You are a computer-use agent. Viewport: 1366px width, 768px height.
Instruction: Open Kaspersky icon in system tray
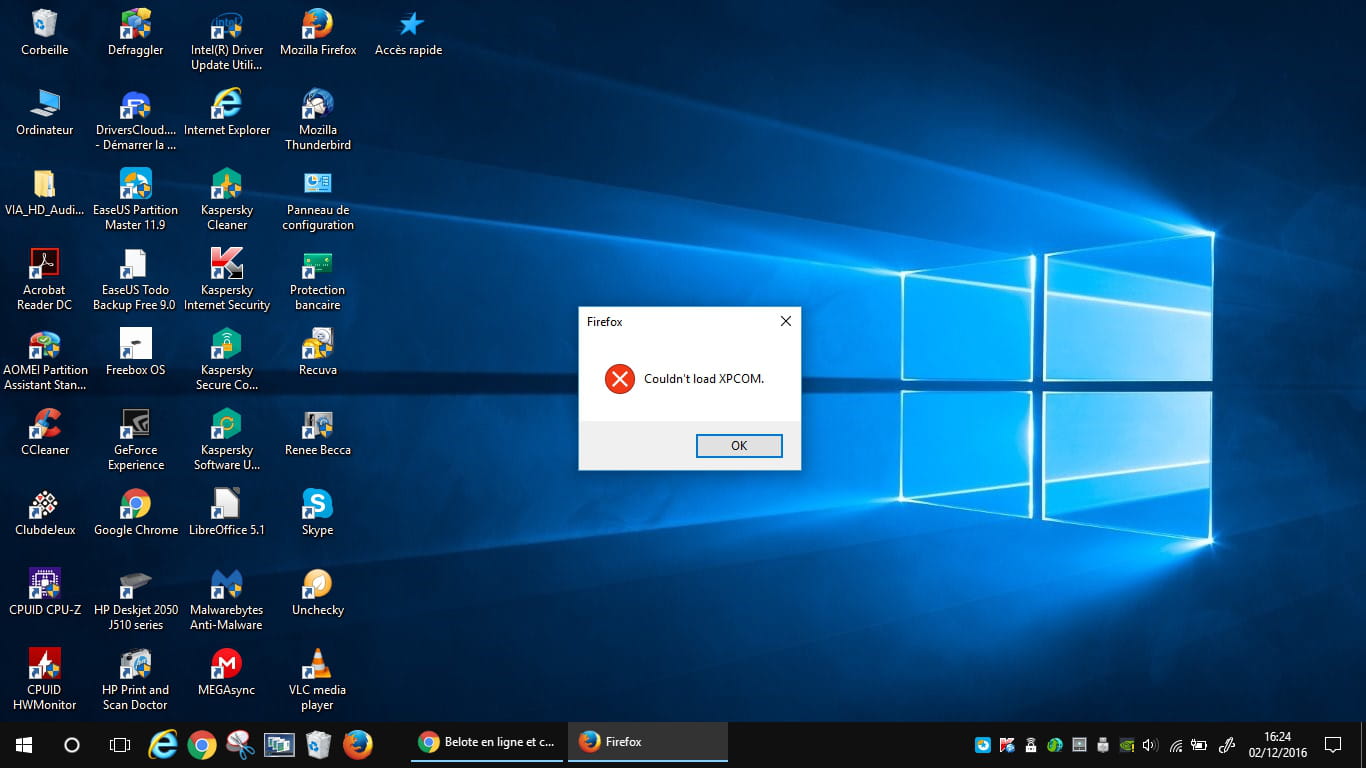point(1007,745)
